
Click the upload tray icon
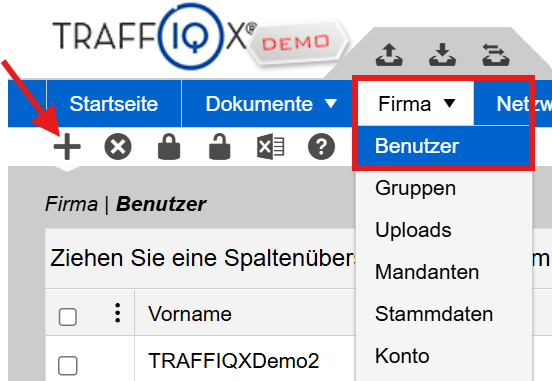389,55
